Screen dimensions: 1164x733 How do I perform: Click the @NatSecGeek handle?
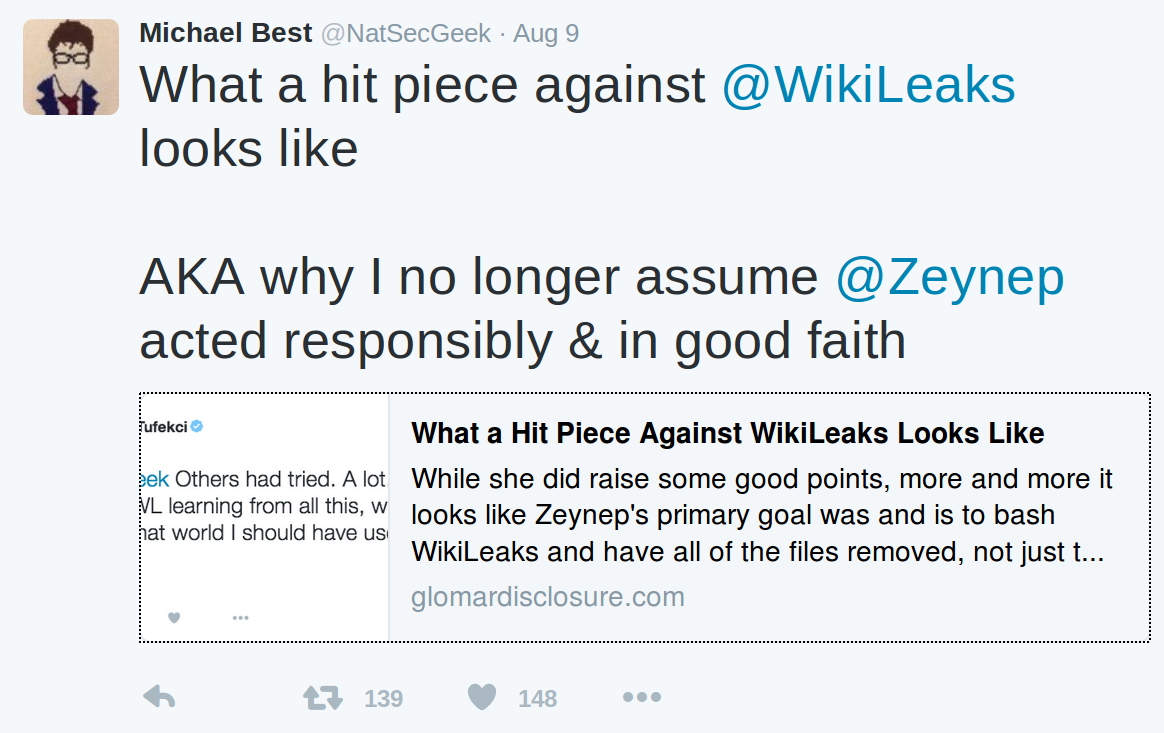point(406,33)
